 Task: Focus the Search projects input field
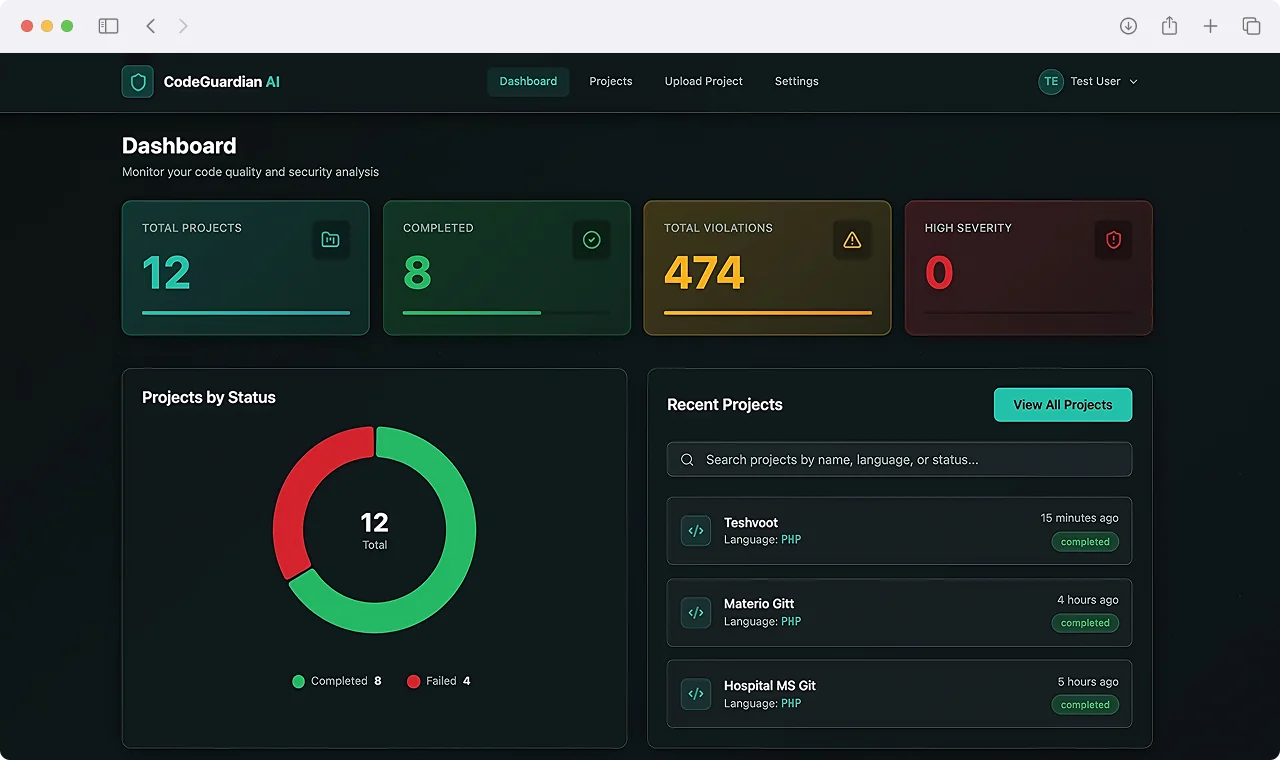tap(899, 460)
